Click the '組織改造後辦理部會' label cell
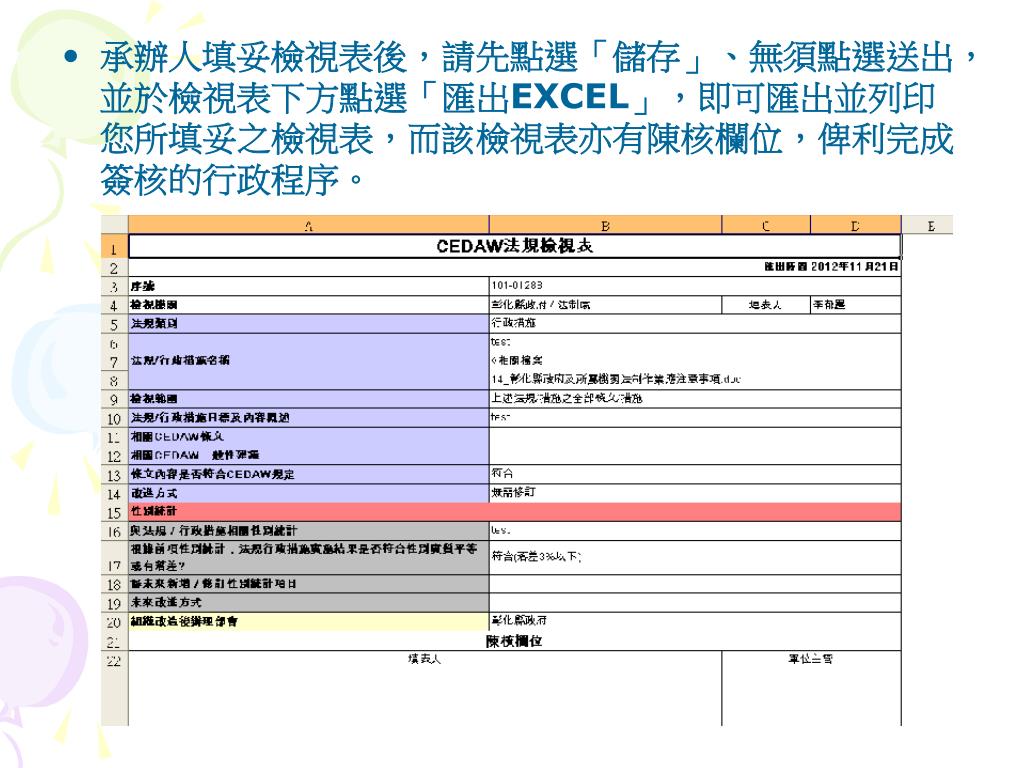 (x=308, y=622)
